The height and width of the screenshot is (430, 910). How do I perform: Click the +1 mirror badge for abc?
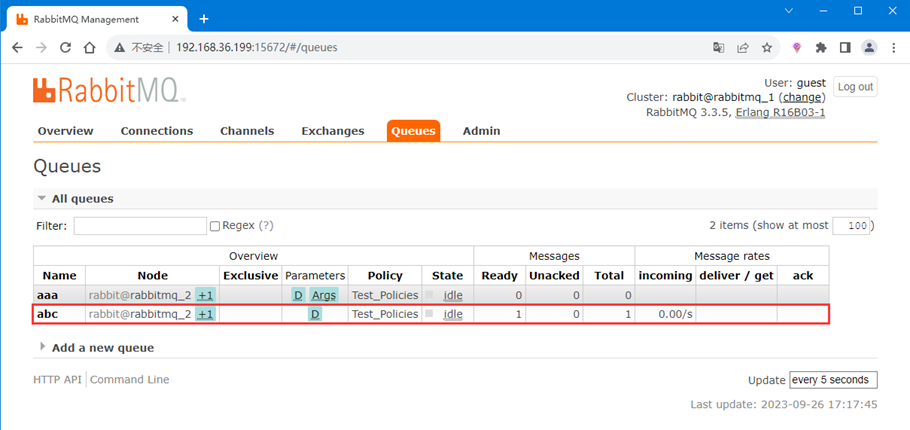tap(205, 314)
